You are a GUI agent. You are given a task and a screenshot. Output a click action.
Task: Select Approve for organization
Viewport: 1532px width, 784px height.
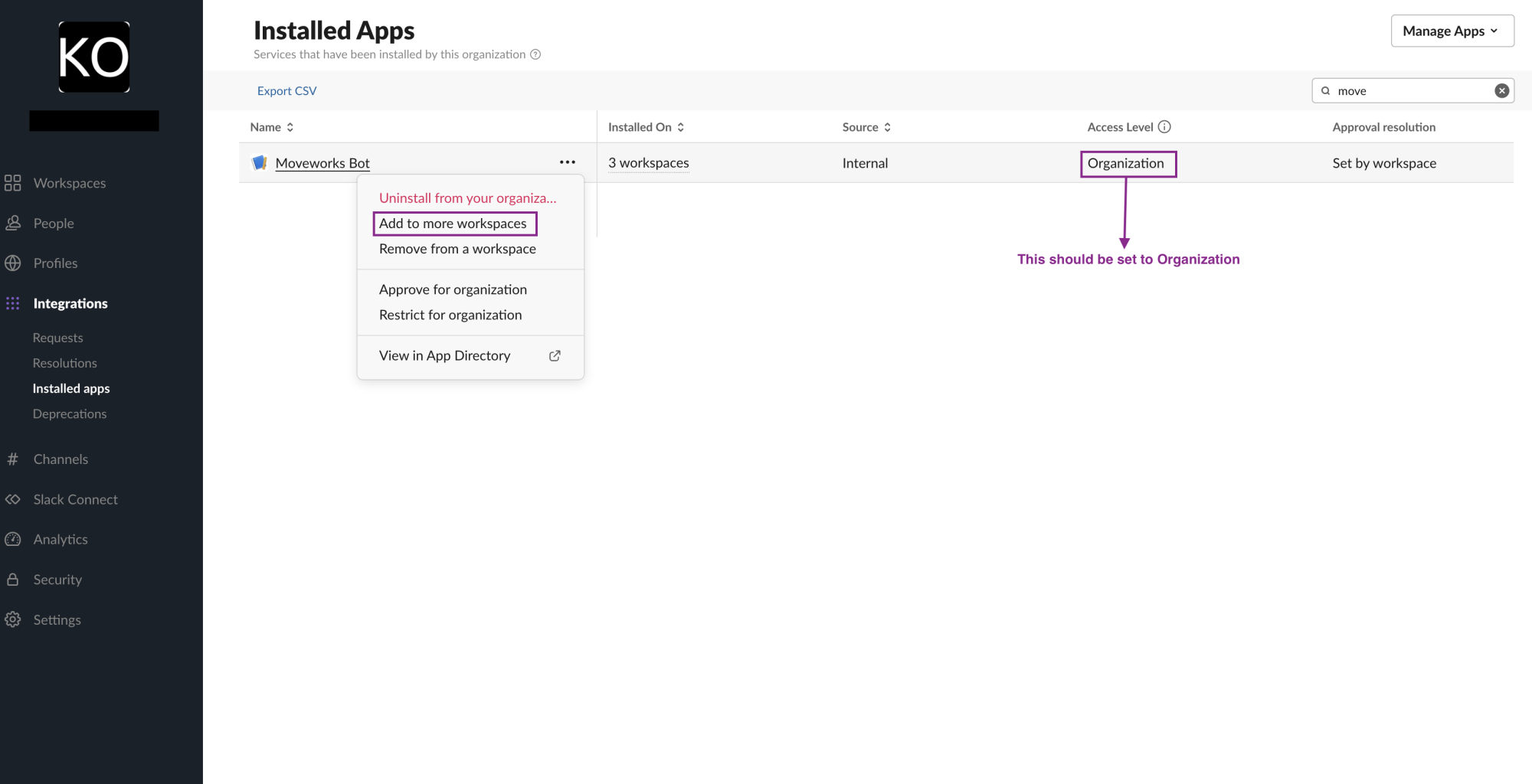tap(453, 289)
